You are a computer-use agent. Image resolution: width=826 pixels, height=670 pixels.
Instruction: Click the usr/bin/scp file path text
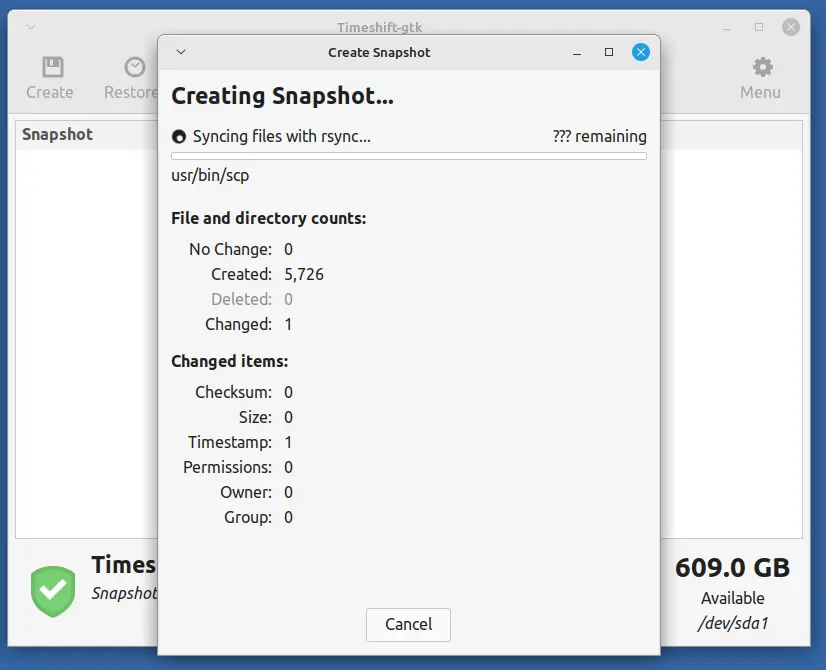pyautogui.click(x=210, y=176)
